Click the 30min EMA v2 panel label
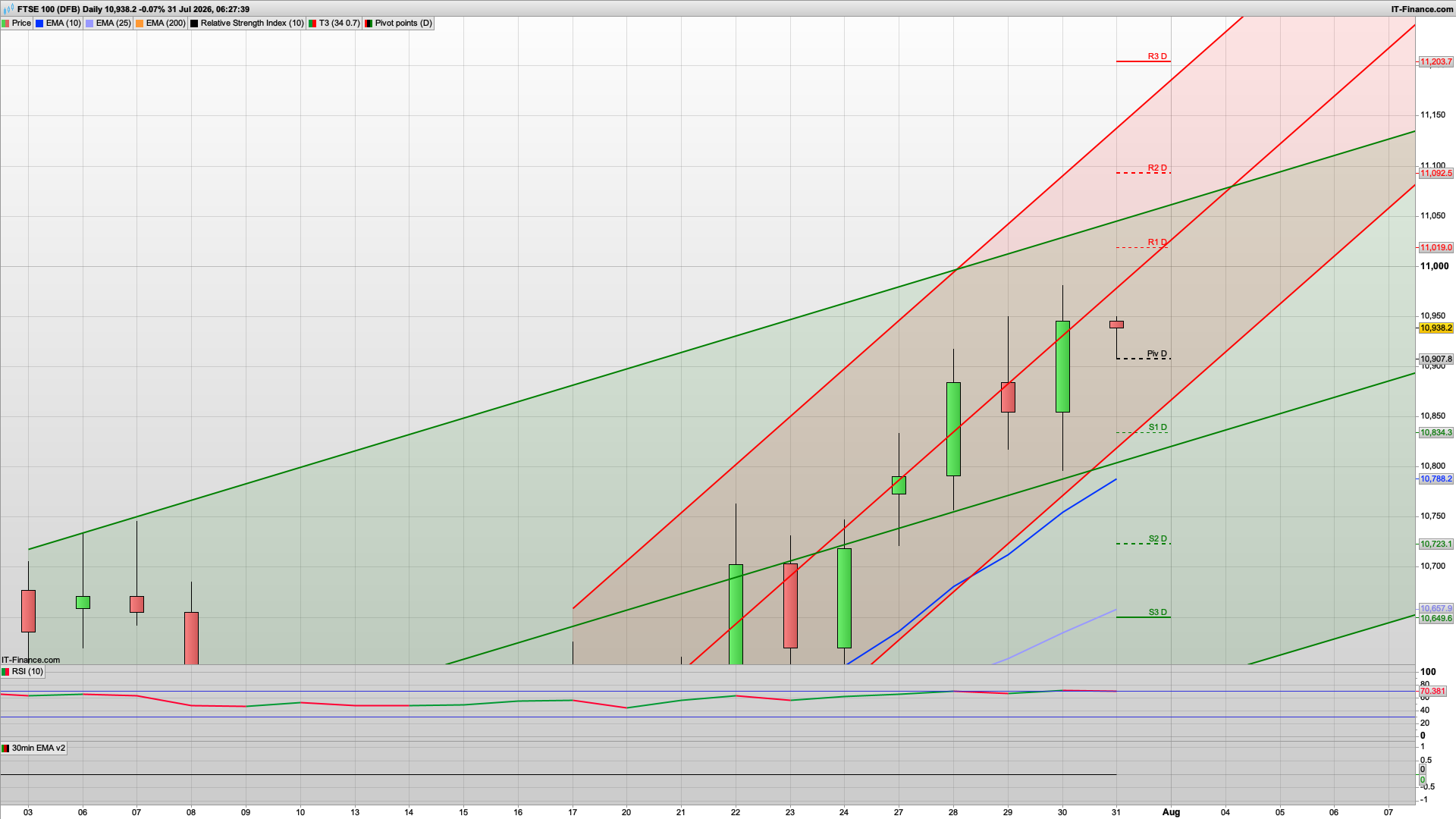 point(39,748)
